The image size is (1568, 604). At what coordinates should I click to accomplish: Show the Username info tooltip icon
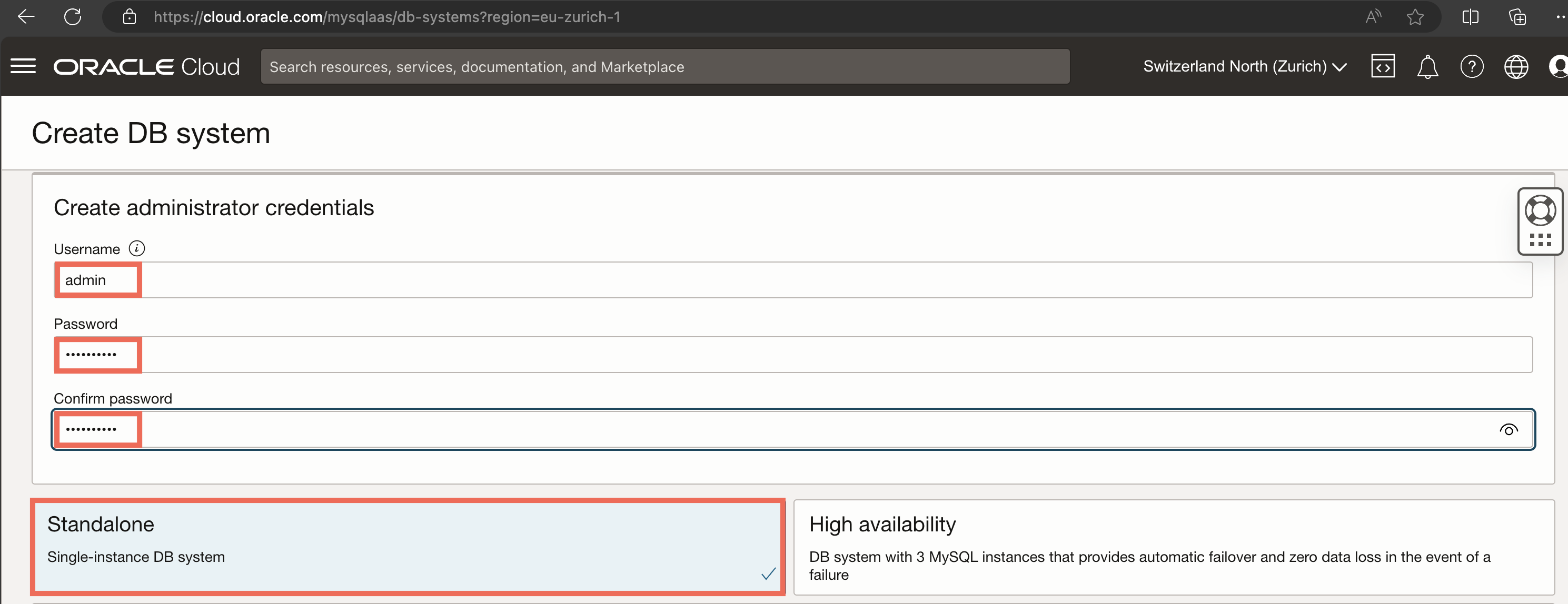pyautogui.click(x=137, y=248)
